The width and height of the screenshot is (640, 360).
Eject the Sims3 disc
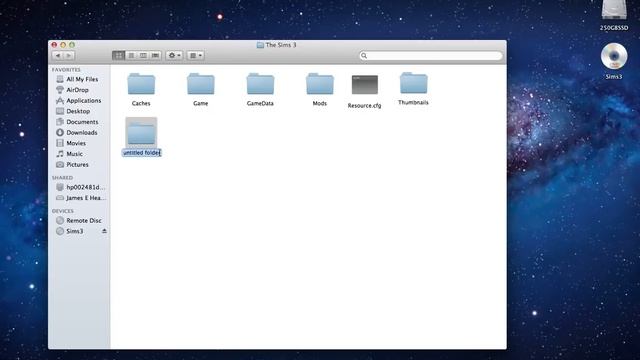[104, 231]
